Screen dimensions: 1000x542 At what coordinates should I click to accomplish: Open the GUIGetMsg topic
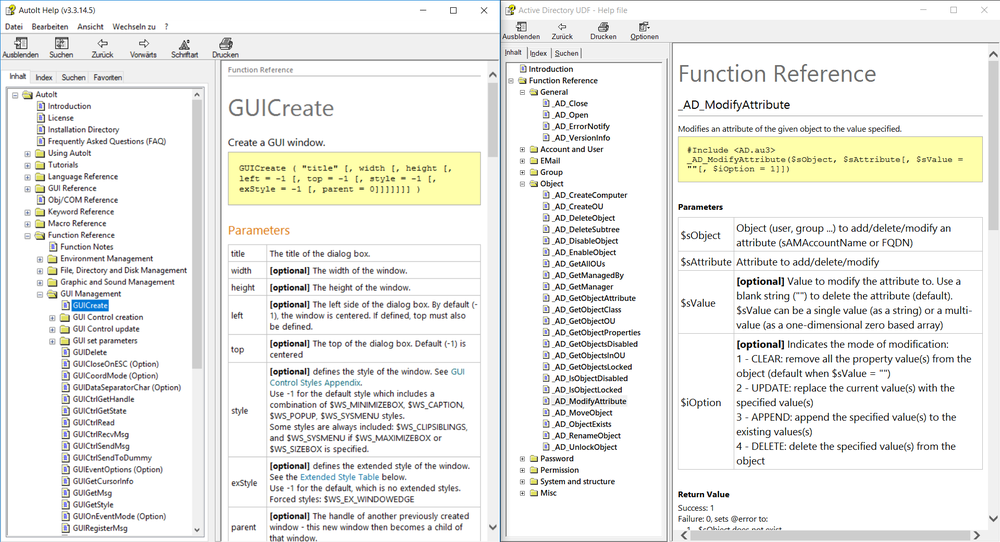[x=92, y=493]
